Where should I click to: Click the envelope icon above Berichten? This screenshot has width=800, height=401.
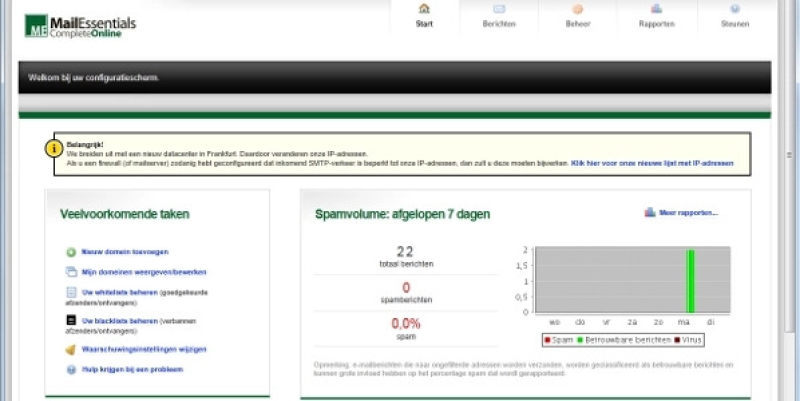pos(499,9)
